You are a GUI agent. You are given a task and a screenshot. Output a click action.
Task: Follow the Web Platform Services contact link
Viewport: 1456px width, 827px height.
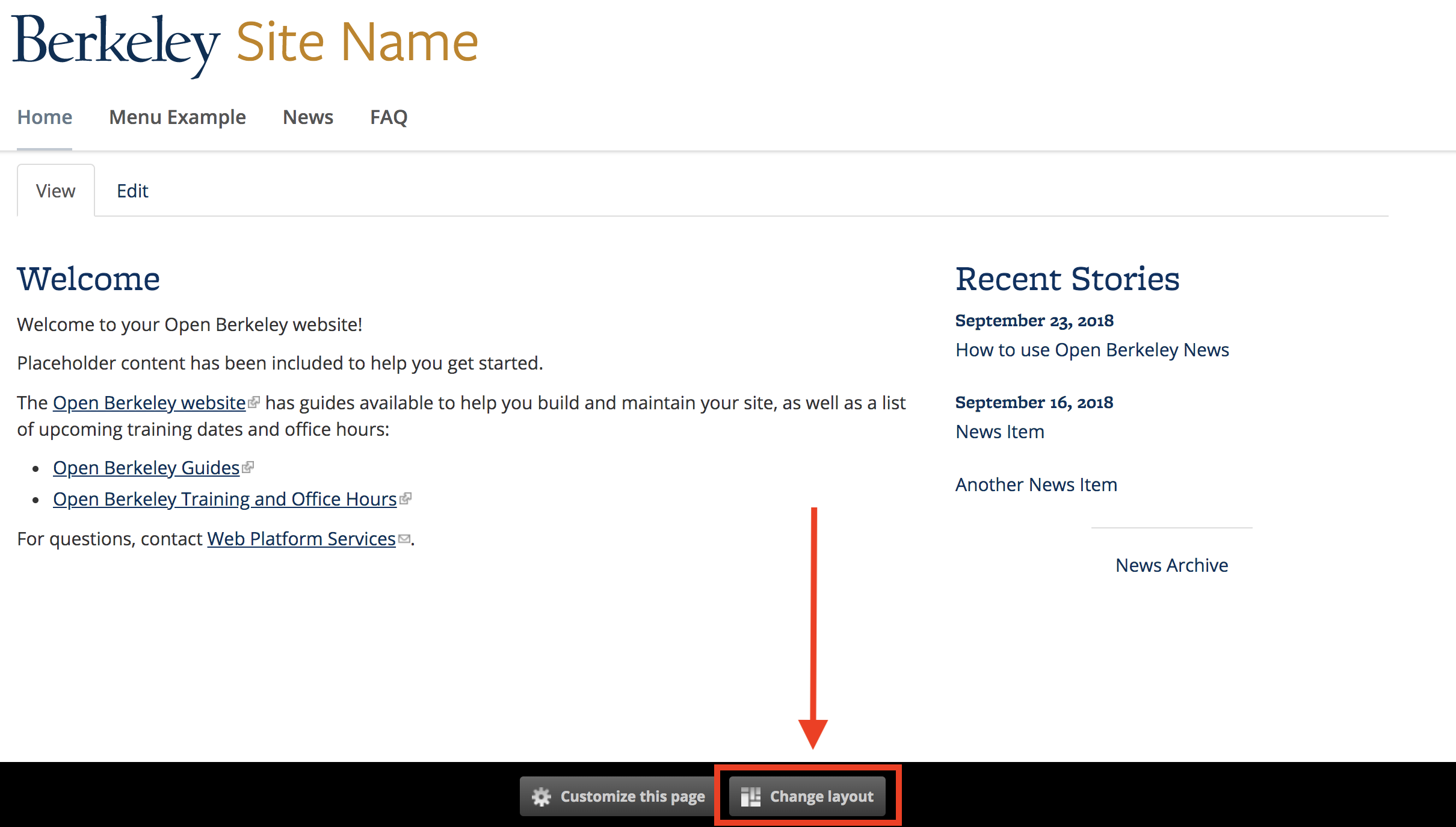click(x=301, y=539)
